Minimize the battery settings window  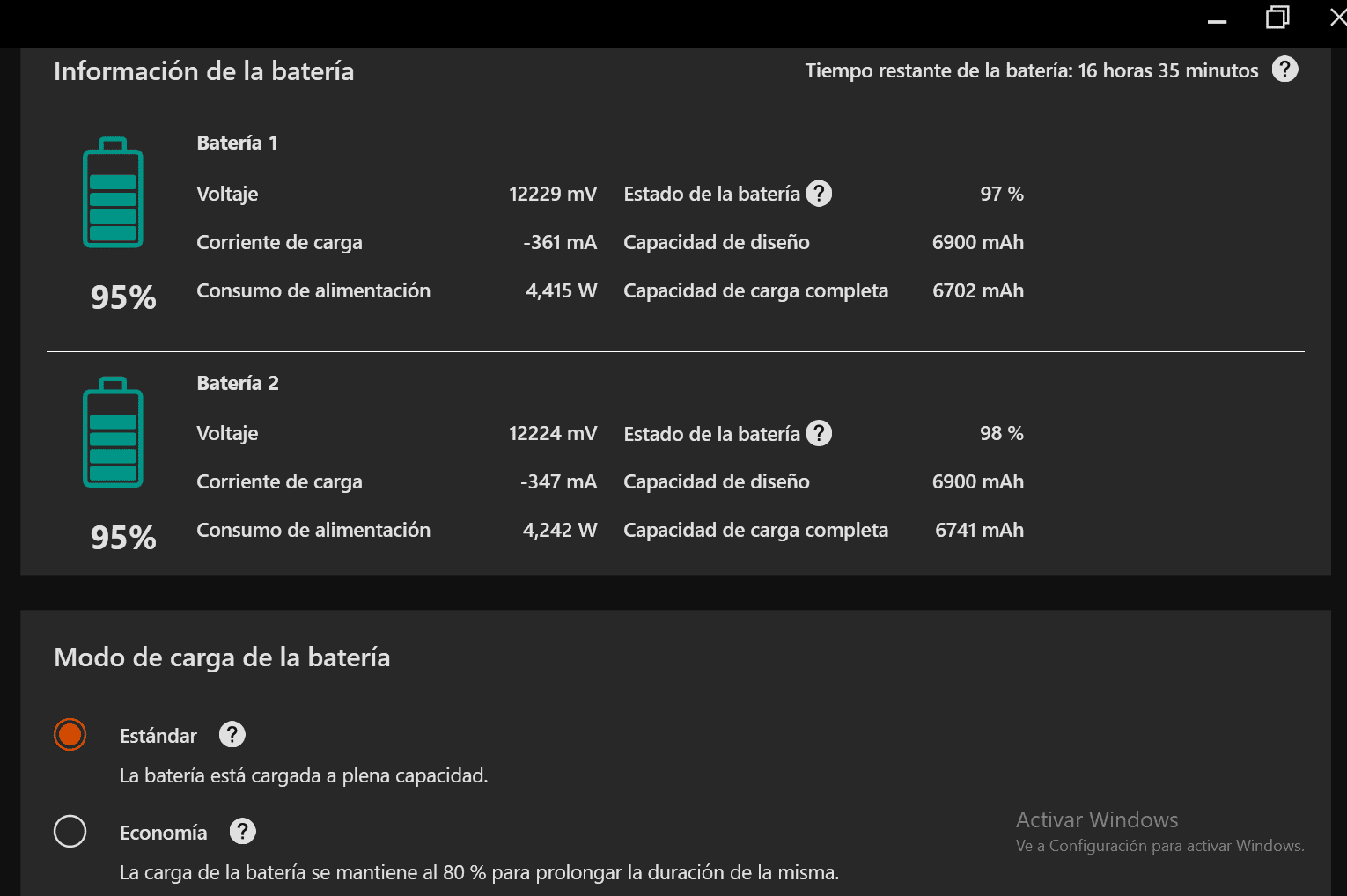(x=1218, y=19)
